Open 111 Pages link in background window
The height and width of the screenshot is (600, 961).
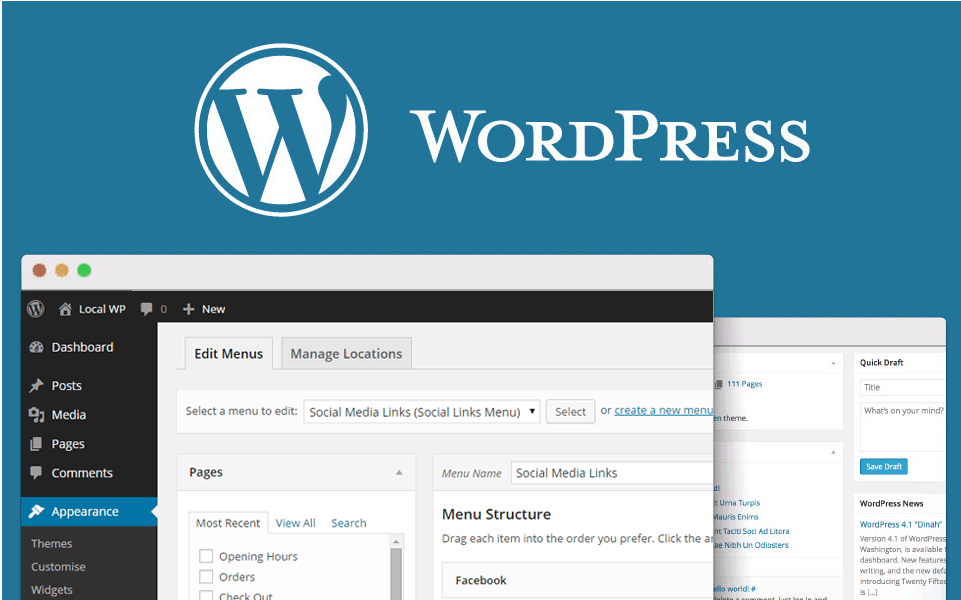[x=745, y=384]
